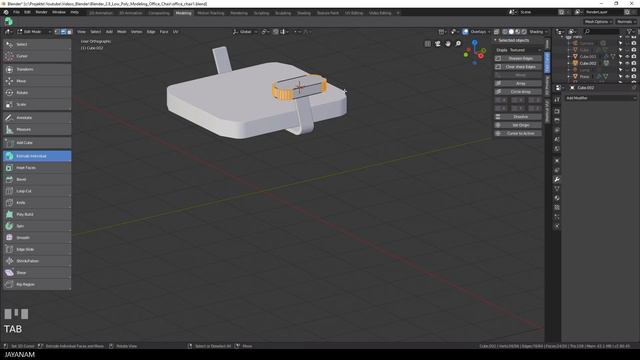The image size is (640, 360).
Task: Activate the Measure tool
Action: click(x=37, y=129)
